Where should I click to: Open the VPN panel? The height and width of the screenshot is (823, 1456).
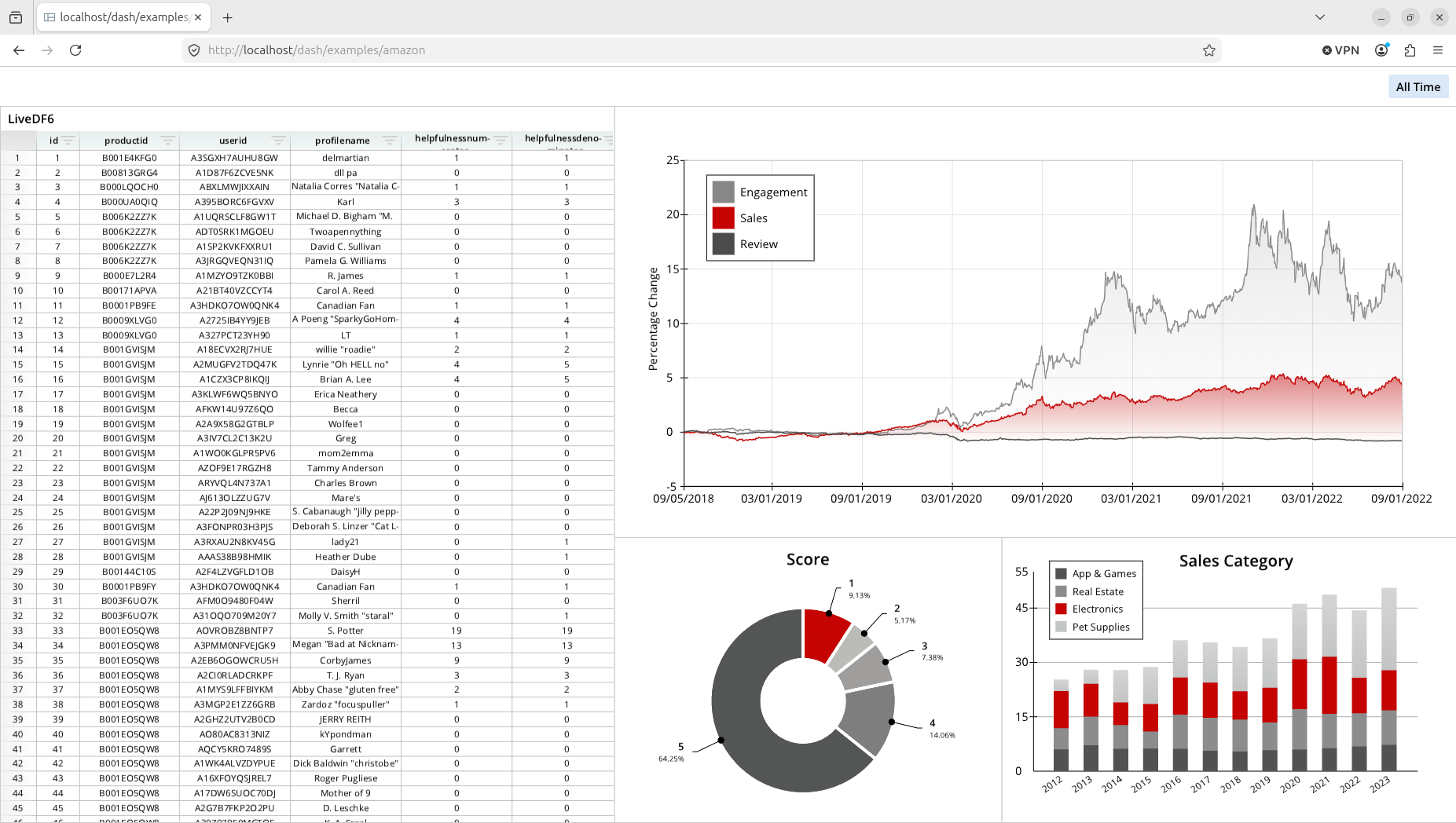pos(1340,50)
